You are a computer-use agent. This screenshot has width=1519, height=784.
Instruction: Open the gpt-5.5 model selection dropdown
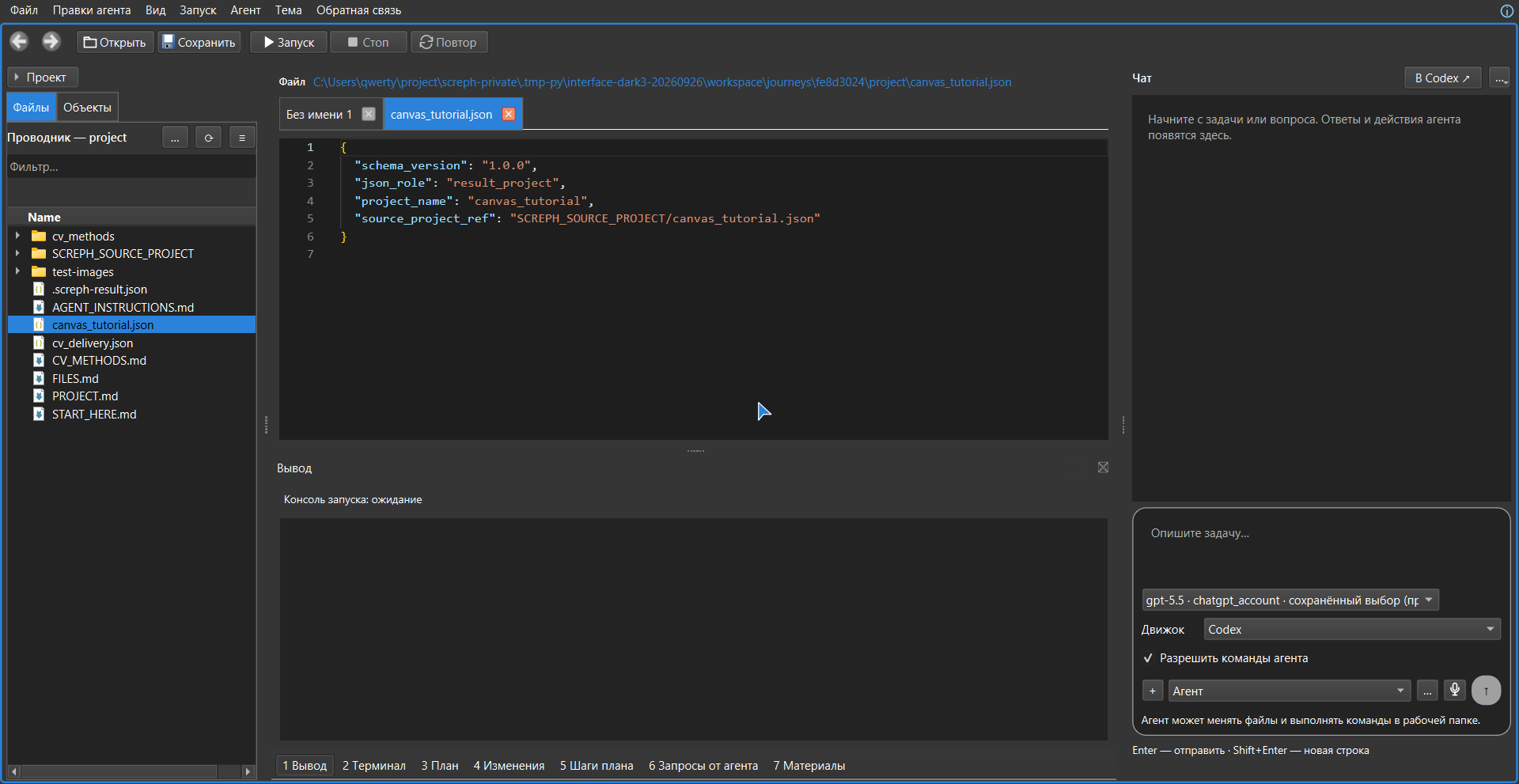click(x=1290, y=600)
